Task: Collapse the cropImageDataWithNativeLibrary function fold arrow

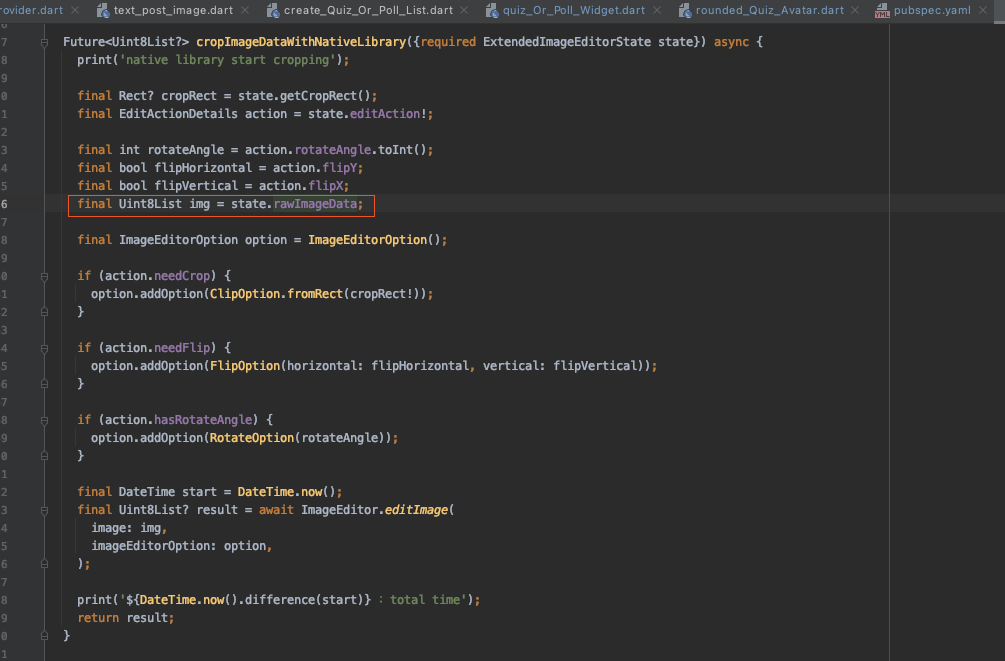Action: click(42, 41)
